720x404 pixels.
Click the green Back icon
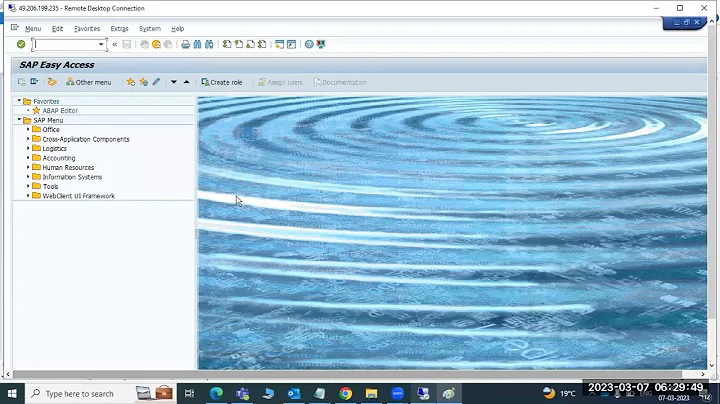[x=145, y=44]
